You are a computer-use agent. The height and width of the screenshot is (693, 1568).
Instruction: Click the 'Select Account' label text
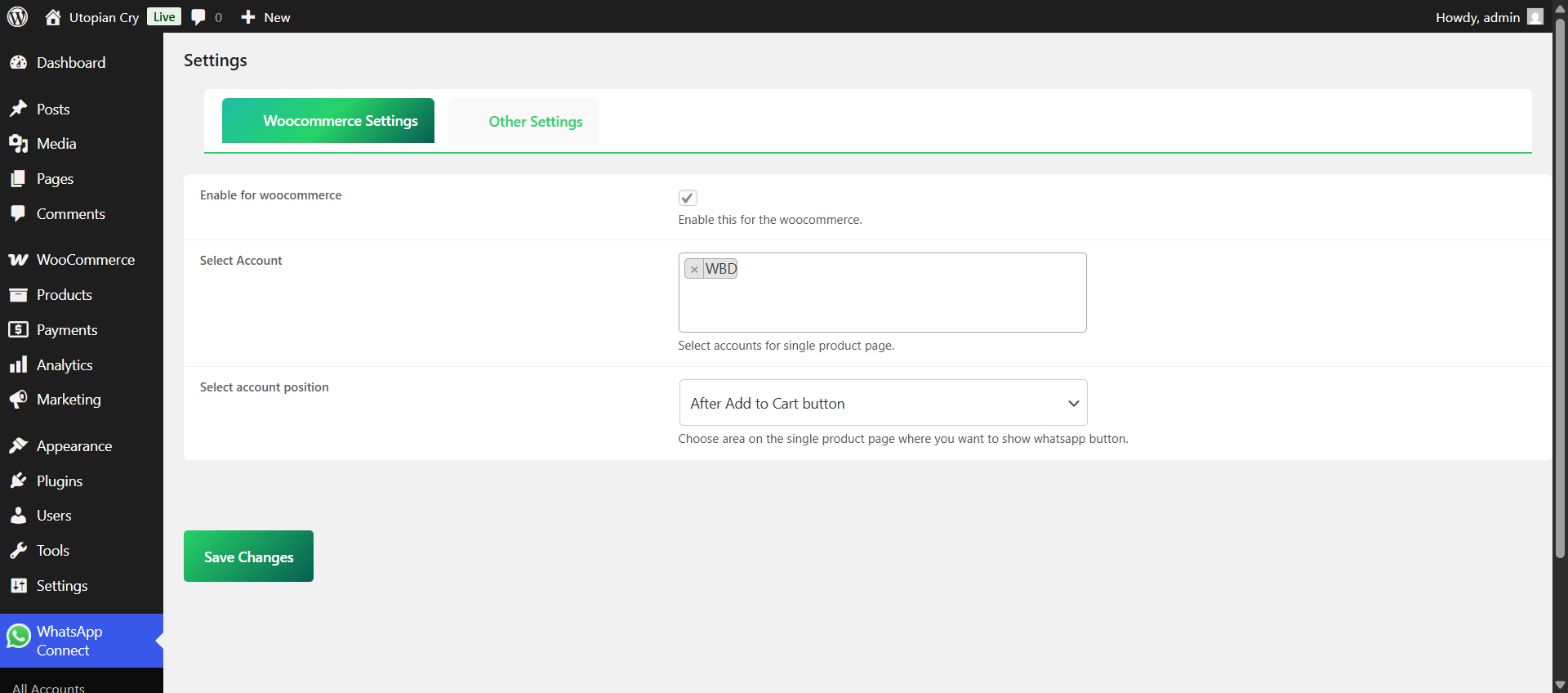click(241, 261)
